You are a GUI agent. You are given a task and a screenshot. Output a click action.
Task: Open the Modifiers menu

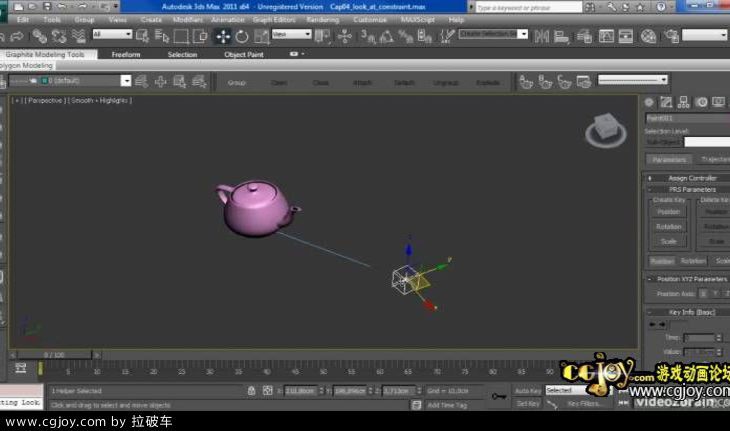(187, 19)
